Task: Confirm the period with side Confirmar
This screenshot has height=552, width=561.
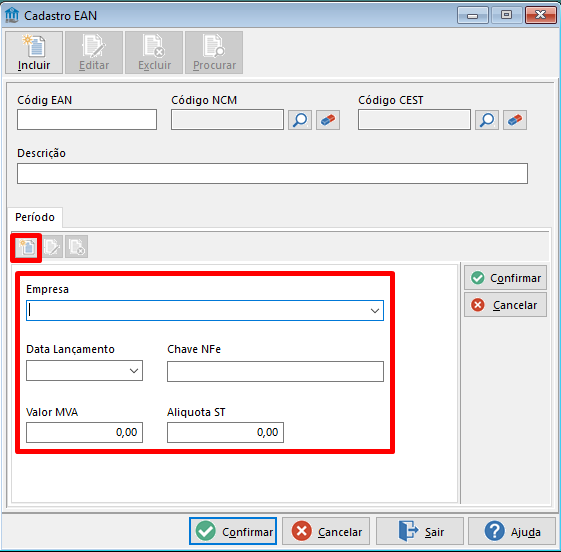Action: point(506,278)
